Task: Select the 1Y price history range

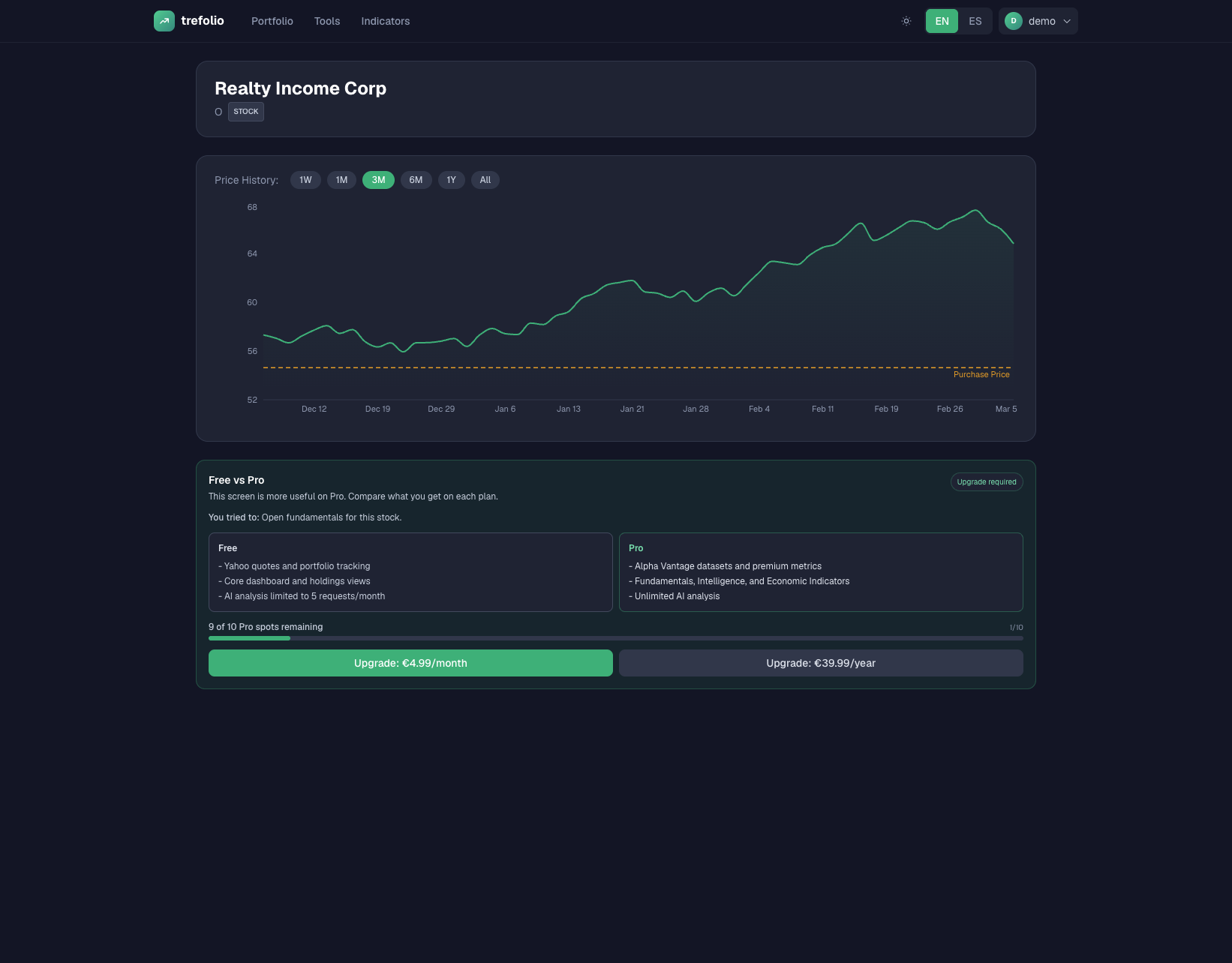Action: (451, 180)
